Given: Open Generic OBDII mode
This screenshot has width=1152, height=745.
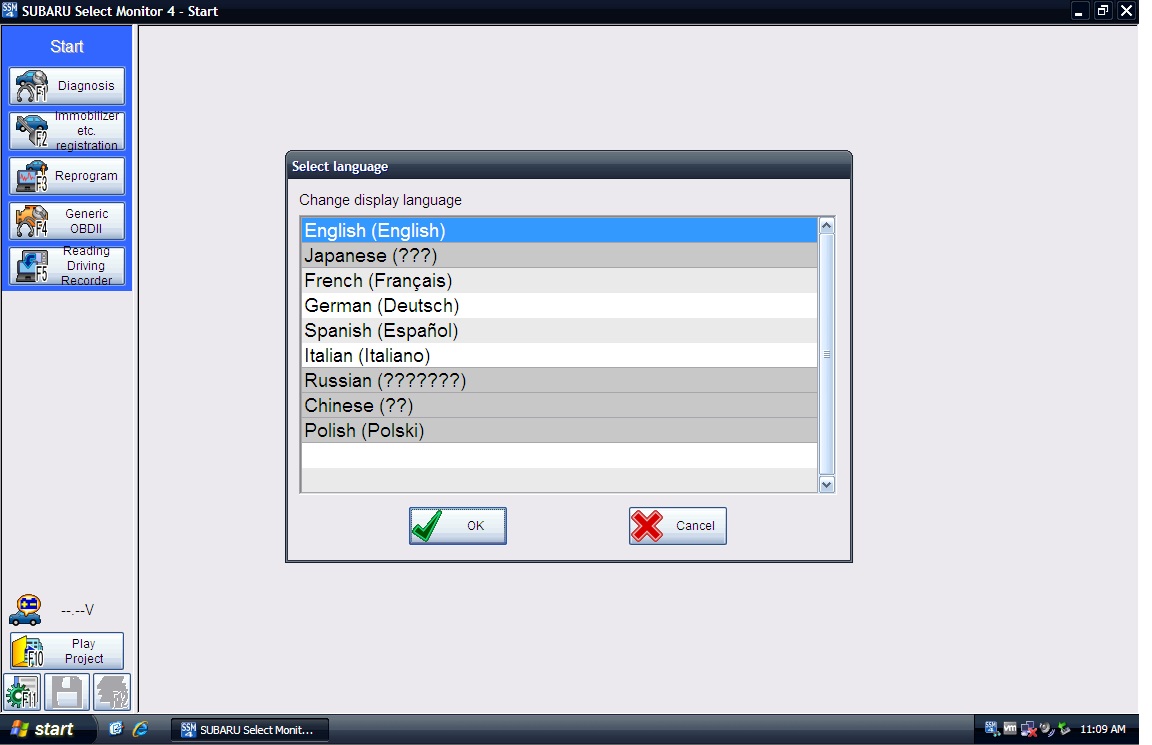Looking at the screenshot, I should click(67, 220).
